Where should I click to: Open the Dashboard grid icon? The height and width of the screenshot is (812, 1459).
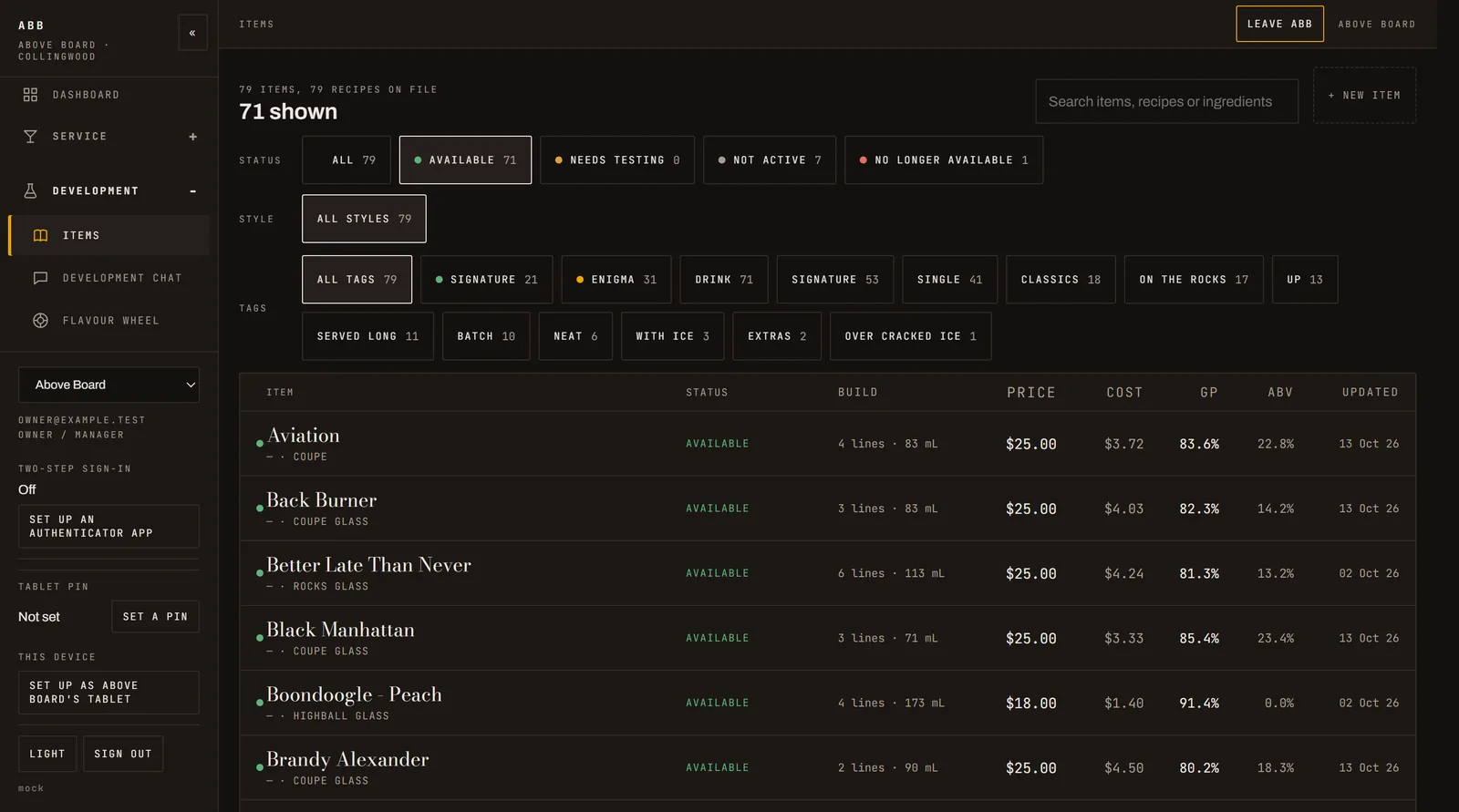[30, 95]
